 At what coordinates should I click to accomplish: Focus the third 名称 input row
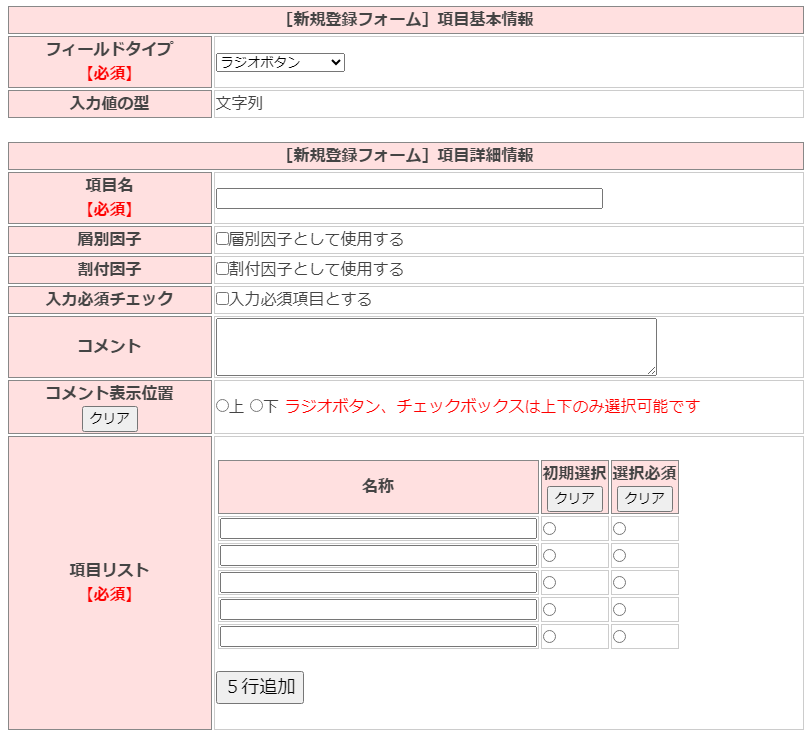378,583
